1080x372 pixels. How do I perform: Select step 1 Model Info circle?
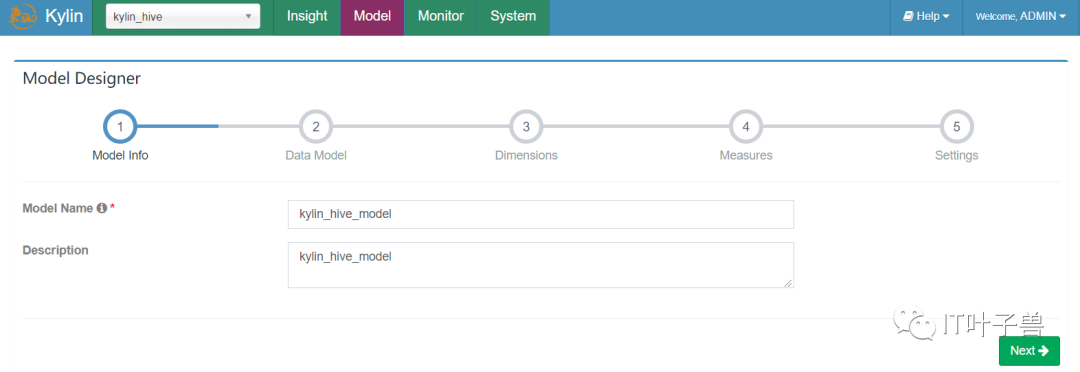(x=120, y=127)
